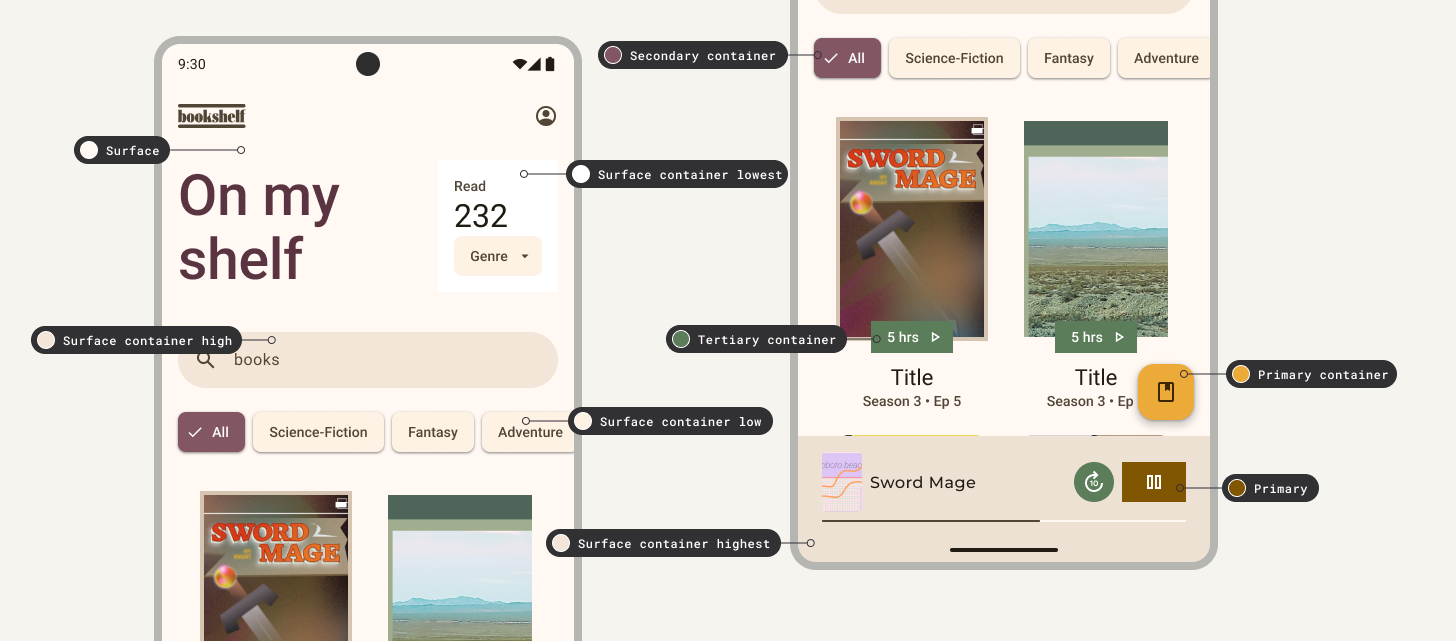Toggle the Fantasy chip in right phone
Viewport: 1456px width, 641px height.
click(1068, 58)
